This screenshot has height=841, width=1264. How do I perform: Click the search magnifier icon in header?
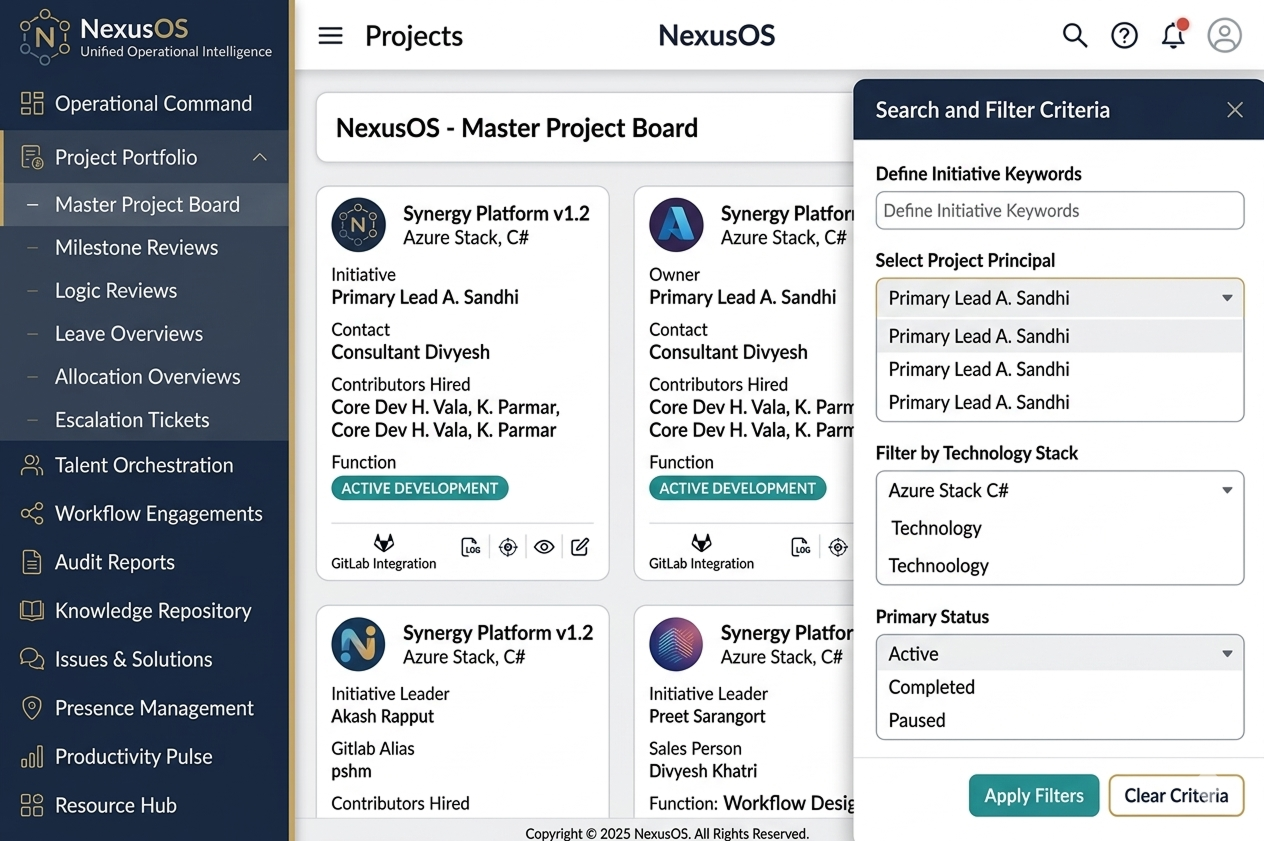click(1074, 36)
